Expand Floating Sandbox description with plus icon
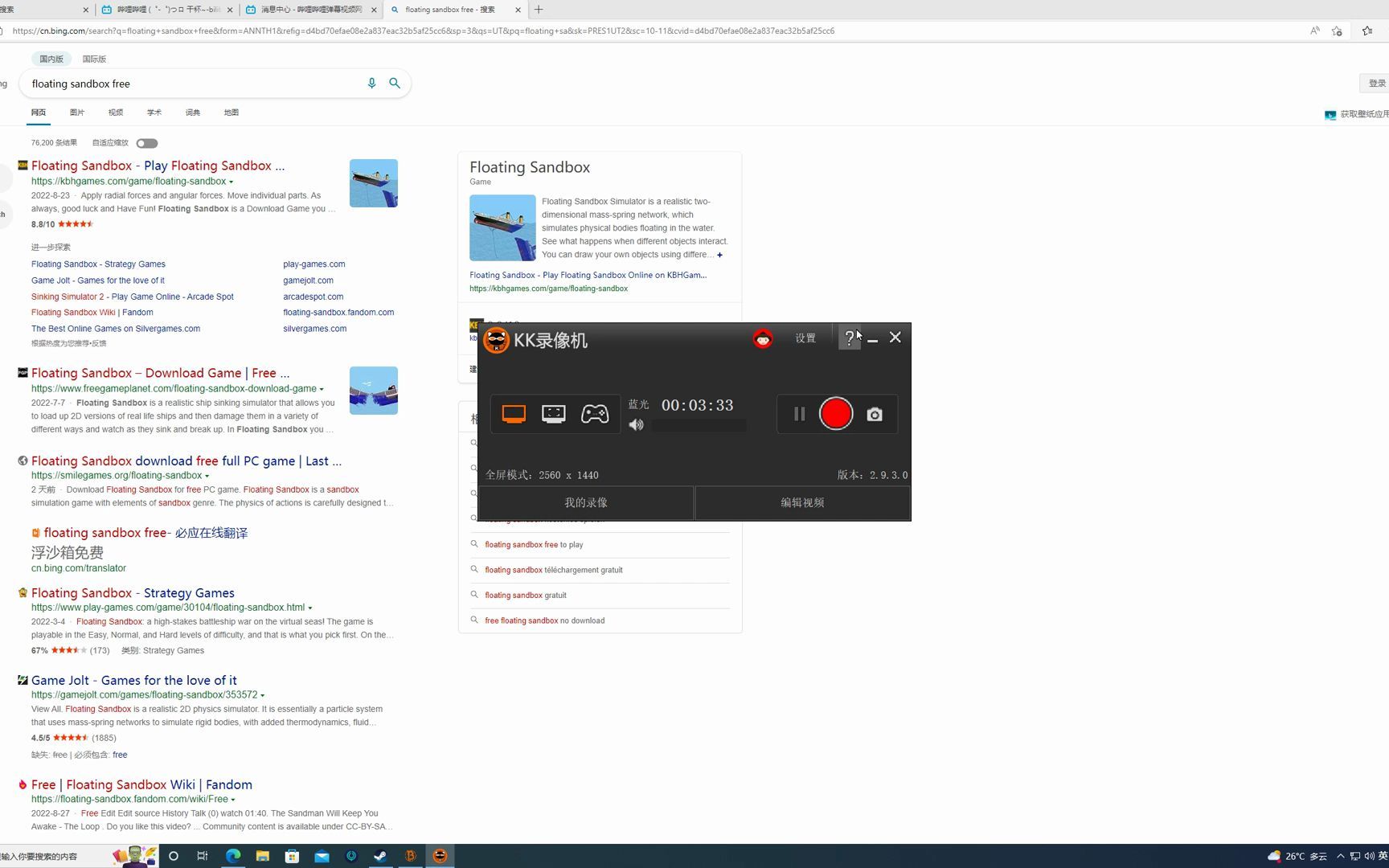Viewport: 1389px width, 868px height. [719, 256]
